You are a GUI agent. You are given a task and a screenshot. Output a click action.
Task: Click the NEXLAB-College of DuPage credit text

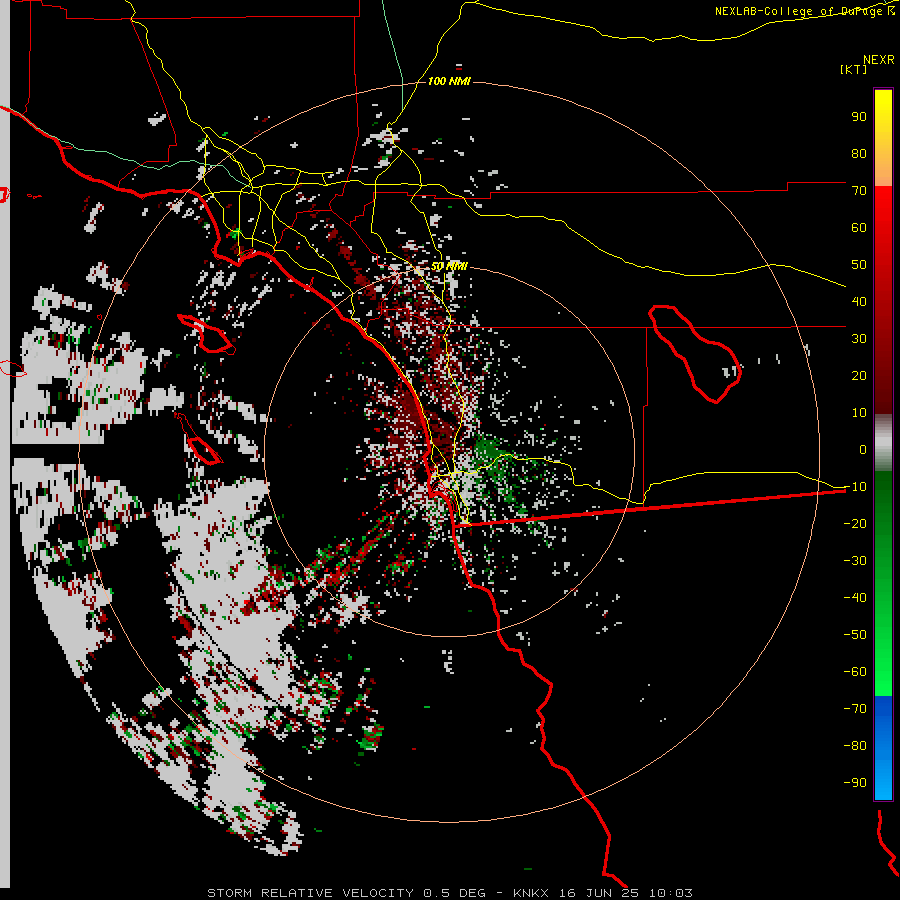click(805, 11)
